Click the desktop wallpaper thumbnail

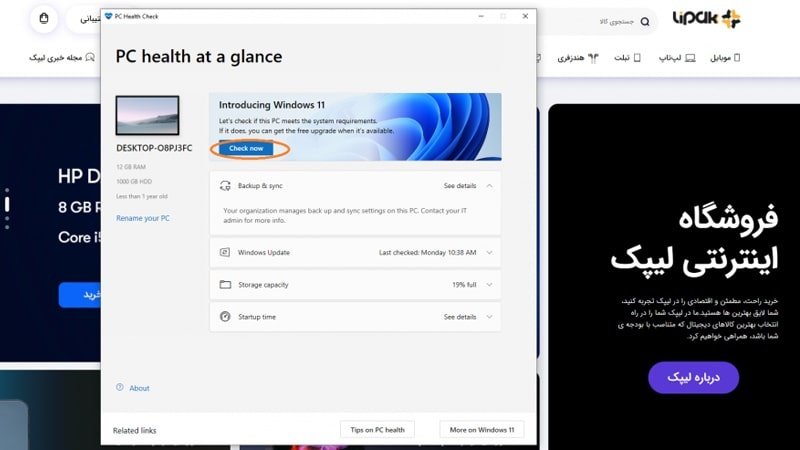(x=147, y=115)
